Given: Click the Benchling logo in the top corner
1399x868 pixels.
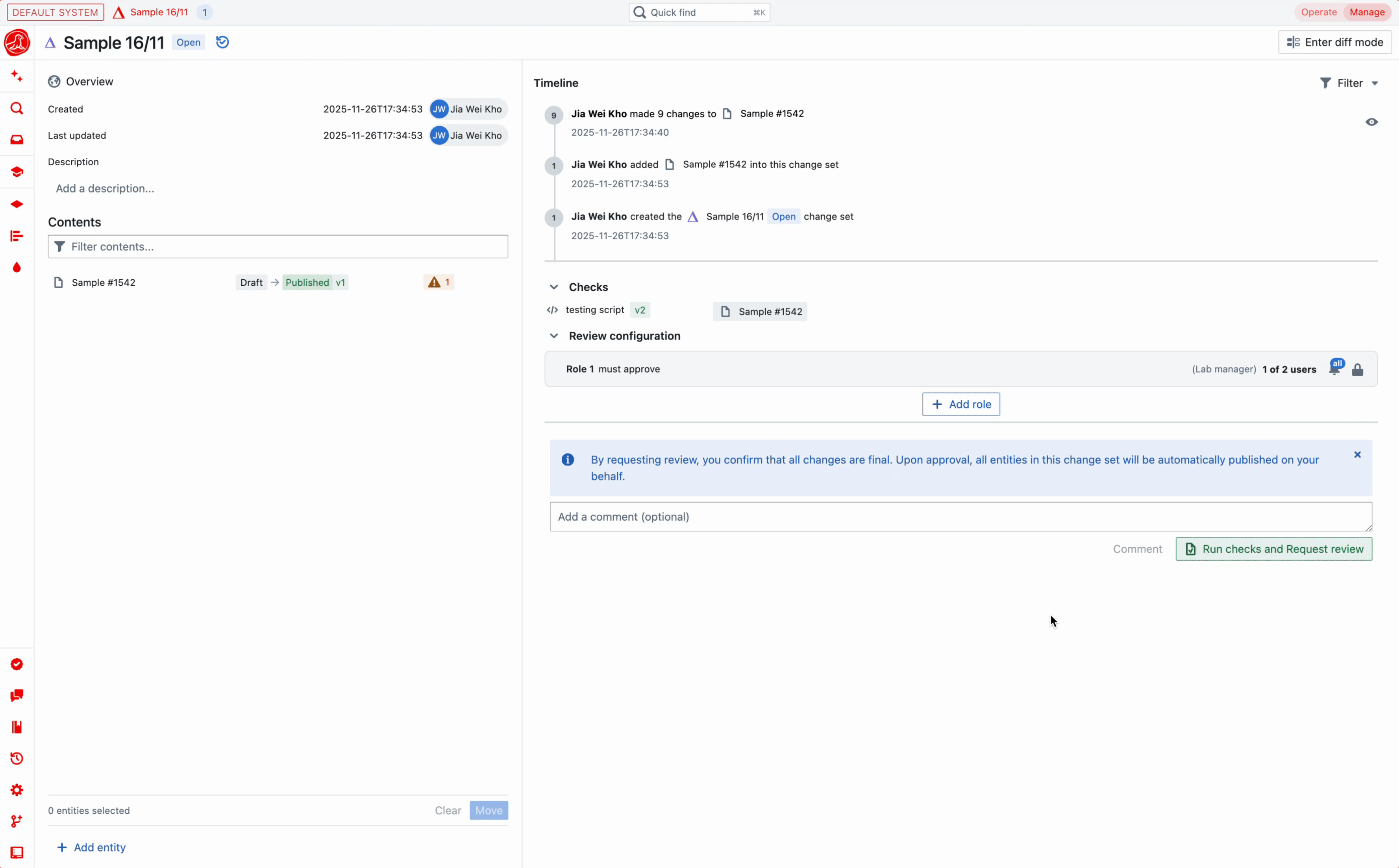Looking at the screenshot, I should [17, 42].
